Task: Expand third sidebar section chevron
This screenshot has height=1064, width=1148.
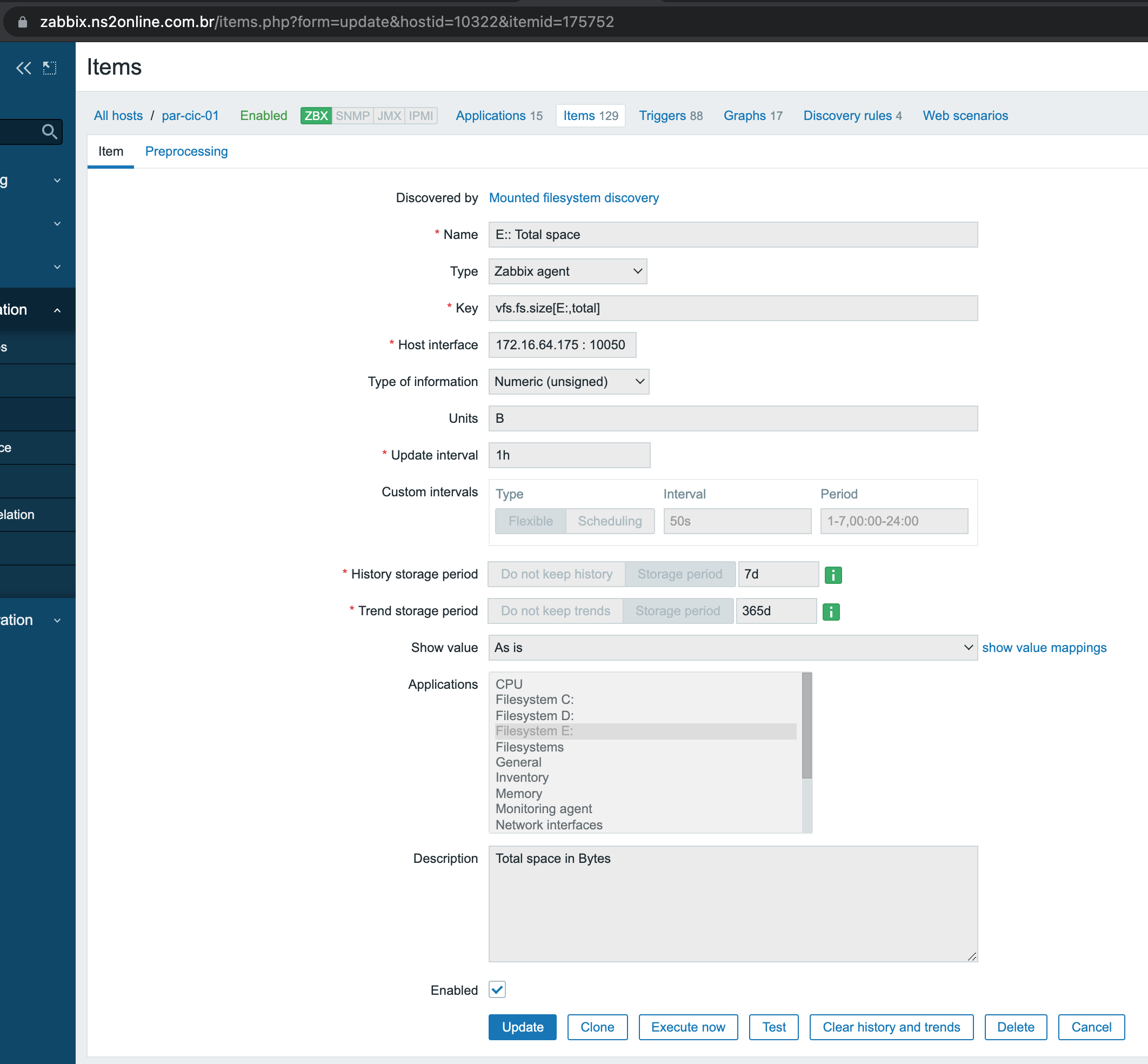Action: point(57,267)
